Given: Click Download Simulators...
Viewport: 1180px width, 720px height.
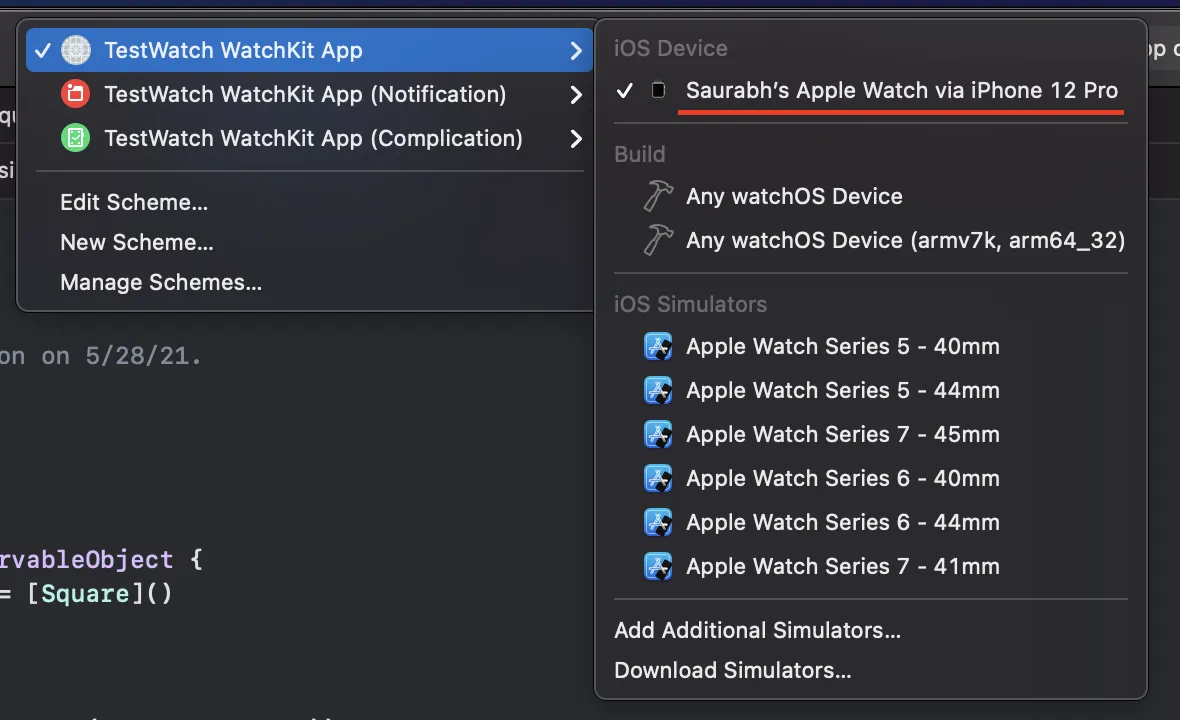Looking at the screenshot, I should pyautogui.click(x=732, y=670).
